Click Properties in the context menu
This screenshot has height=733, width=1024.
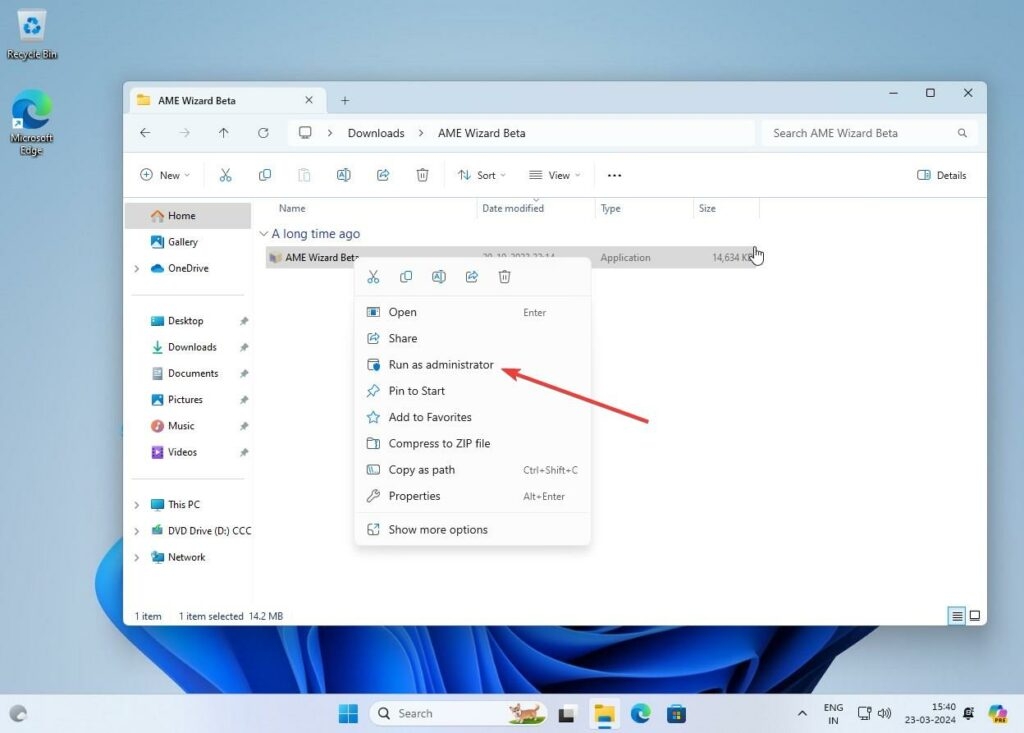pyautogui.click(x=414, y=496)
